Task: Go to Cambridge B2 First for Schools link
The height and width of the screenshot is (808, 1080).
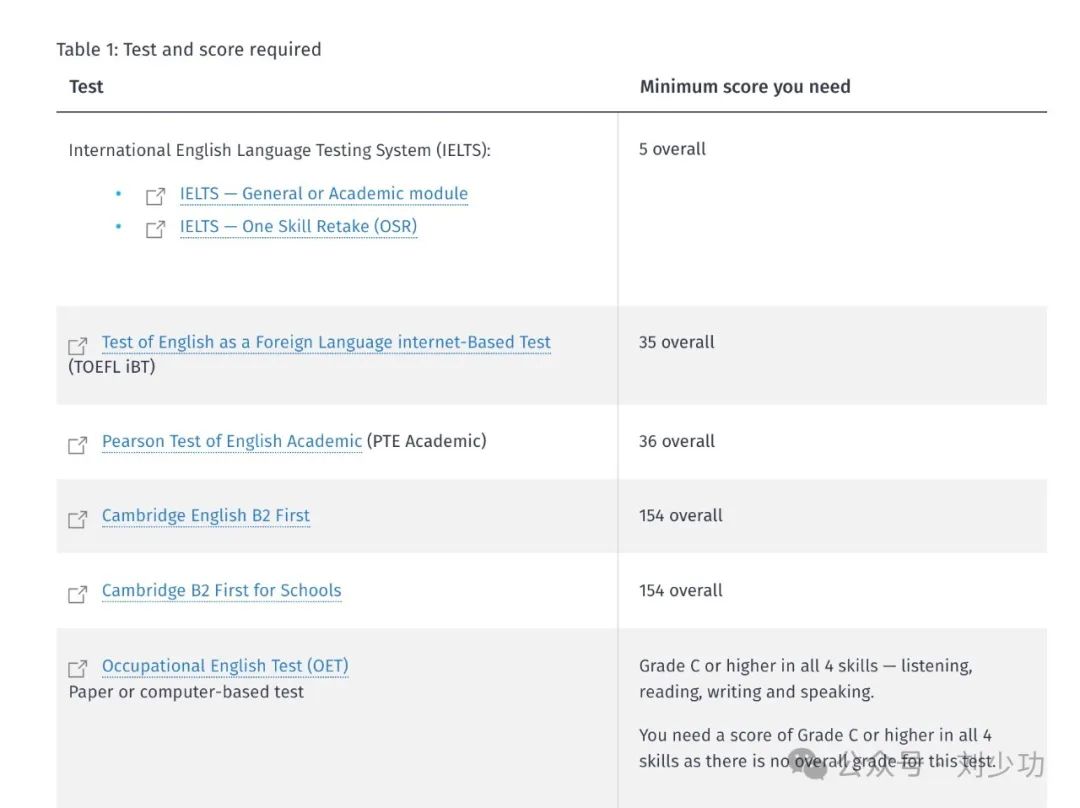Action: point(221,591)
